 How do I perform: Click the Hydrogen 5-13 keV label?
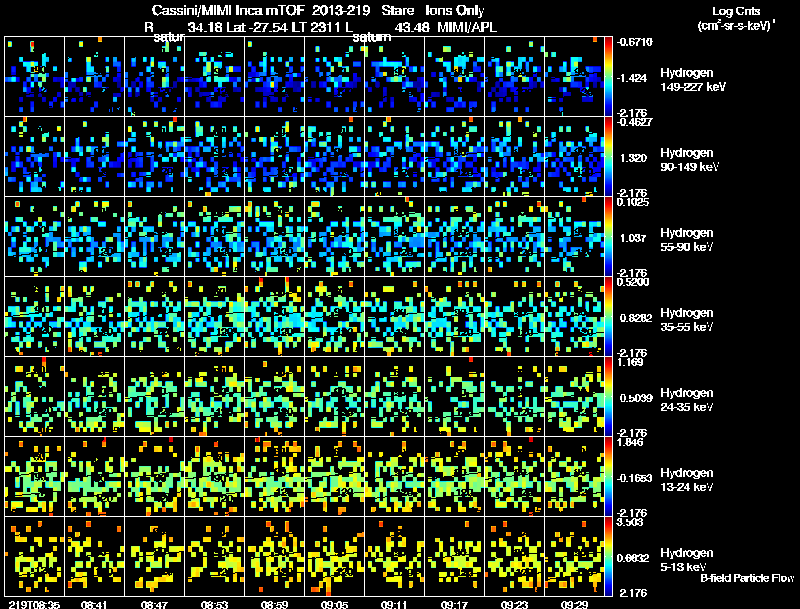click(687, 560)
